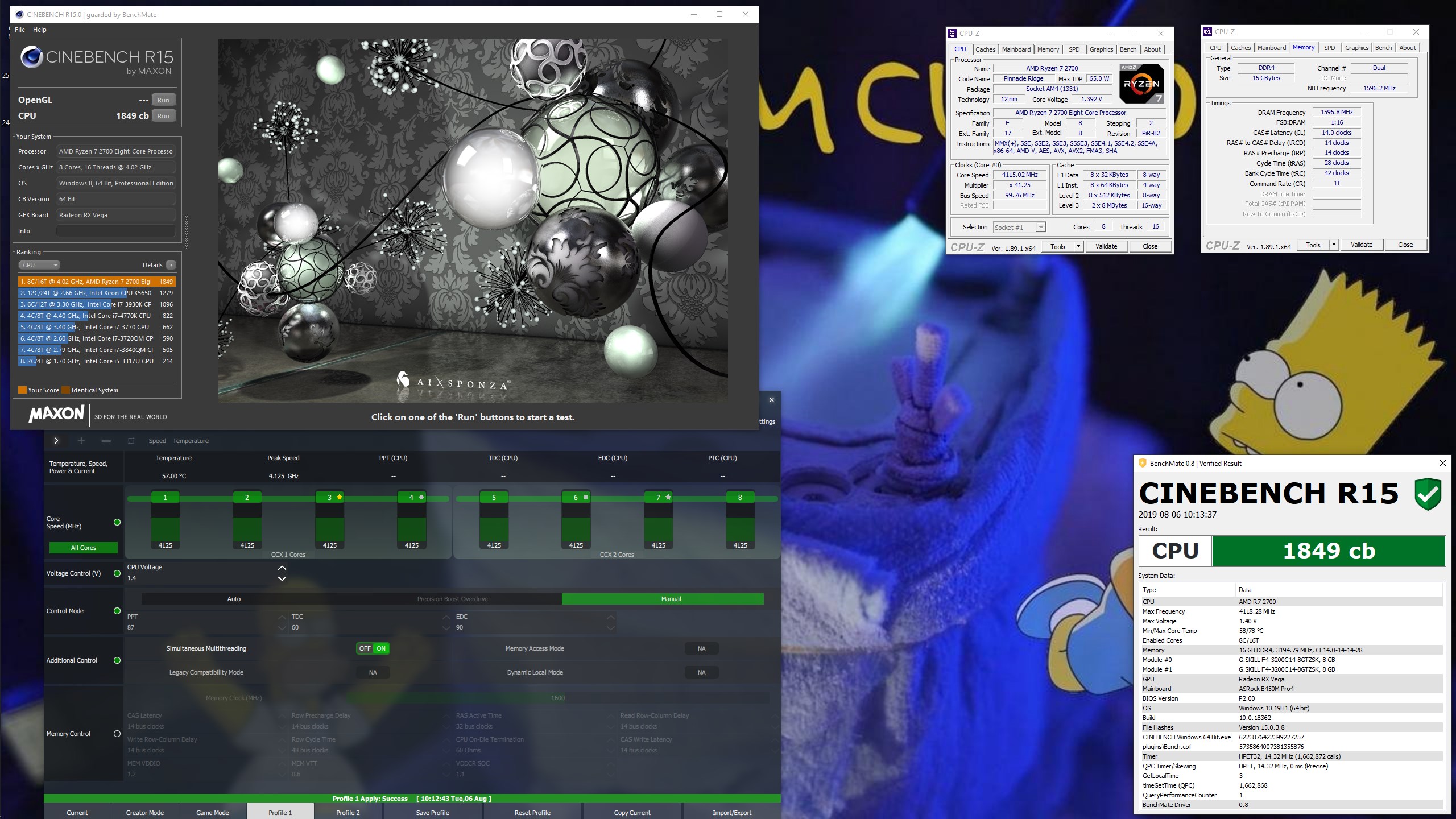The width and height of the screenshot is (1456, 819).
Task: Close the Ryzen Master settings panel with the X
Action: (x=772, y=400)
